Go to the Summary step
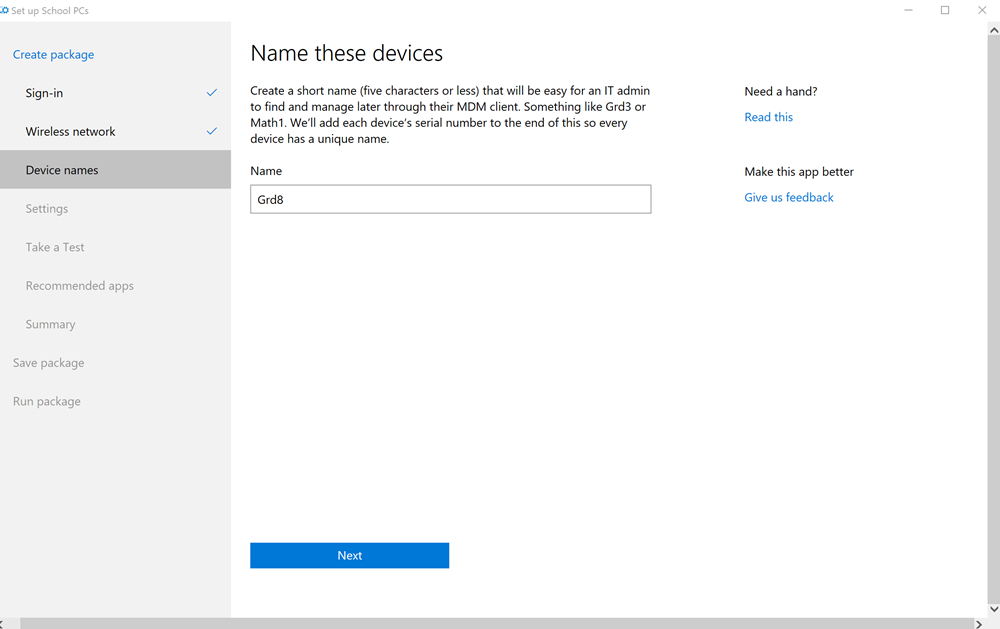Viewport: 1000px width, 629px height. coord(50,325)
